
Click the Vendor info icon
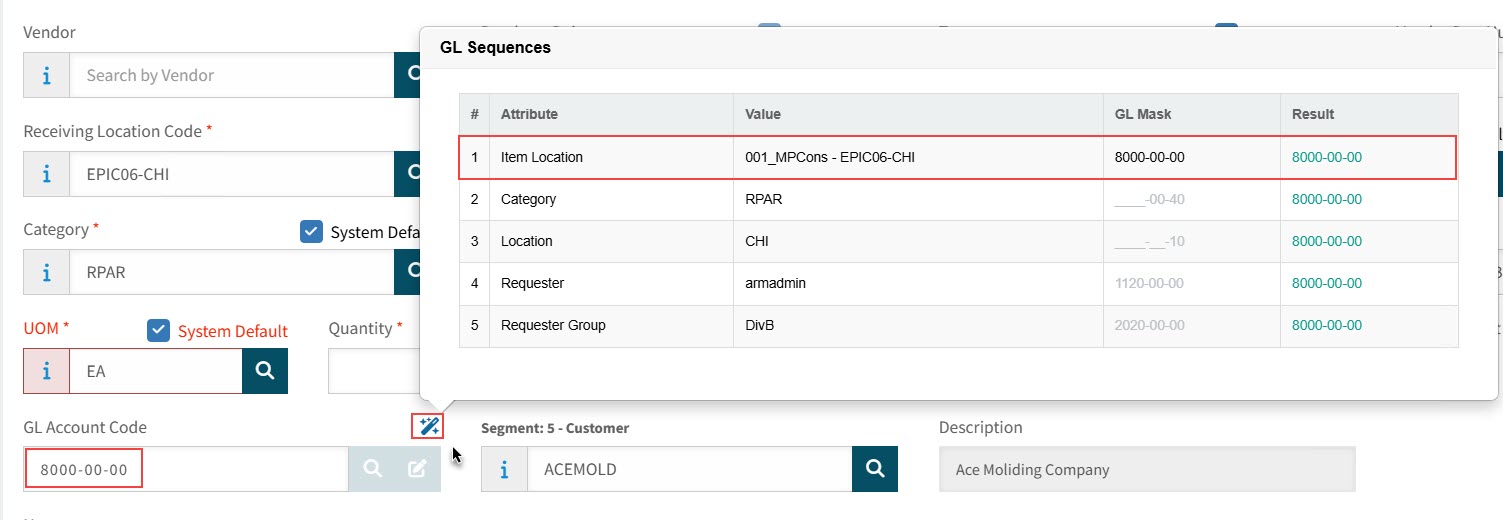pyautogui.click(x=47, y=75)
